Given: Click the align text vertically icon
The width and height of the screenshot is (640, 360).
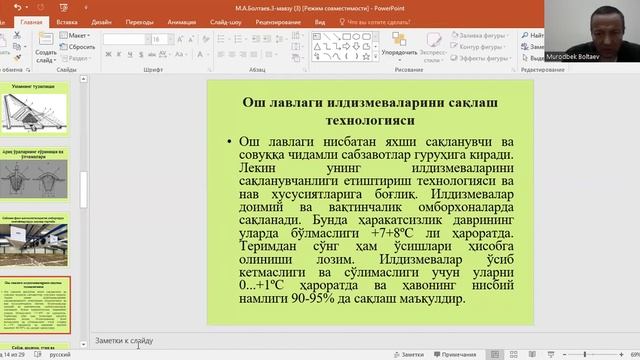Looking at the screenshot, I should coord(297,47).
